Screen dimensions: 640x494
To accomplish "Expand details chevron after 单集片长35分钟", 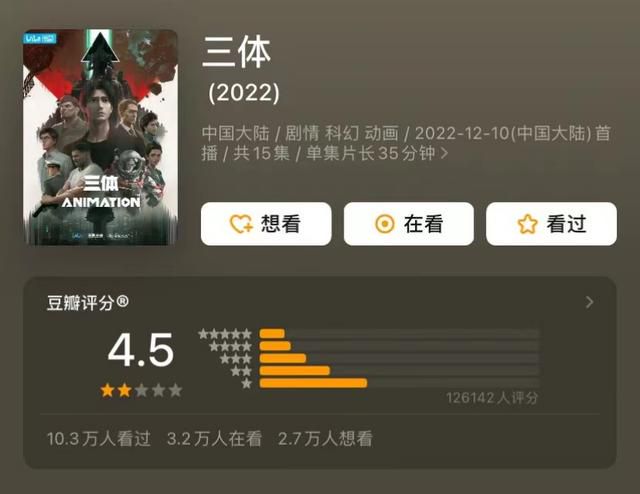I will pyautogui.click(x=444, y=154).
